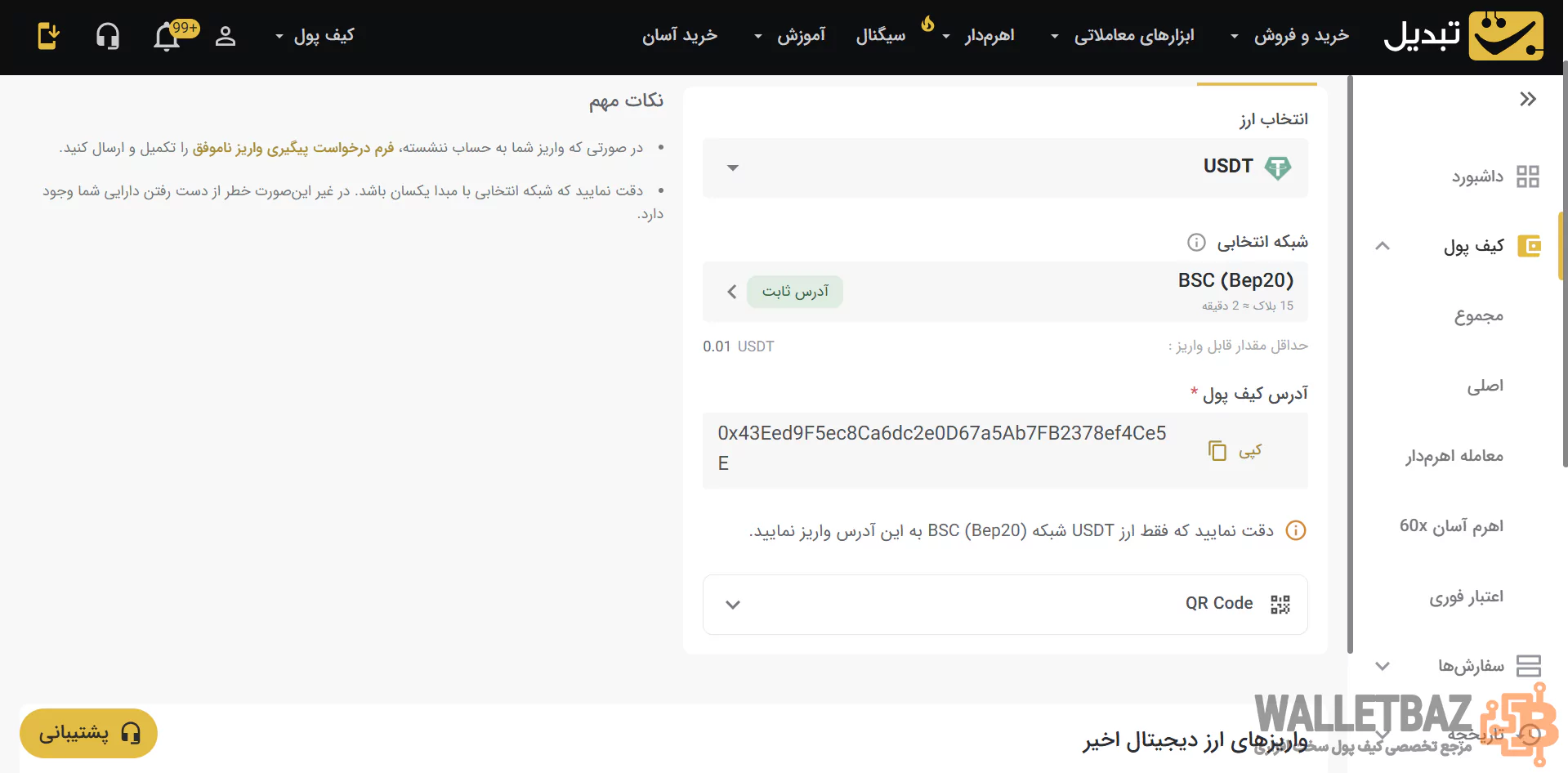The width and height of the screenshot is (1568, 773).
Task: Click the user profile icon
Action: (x=226, y=37)
